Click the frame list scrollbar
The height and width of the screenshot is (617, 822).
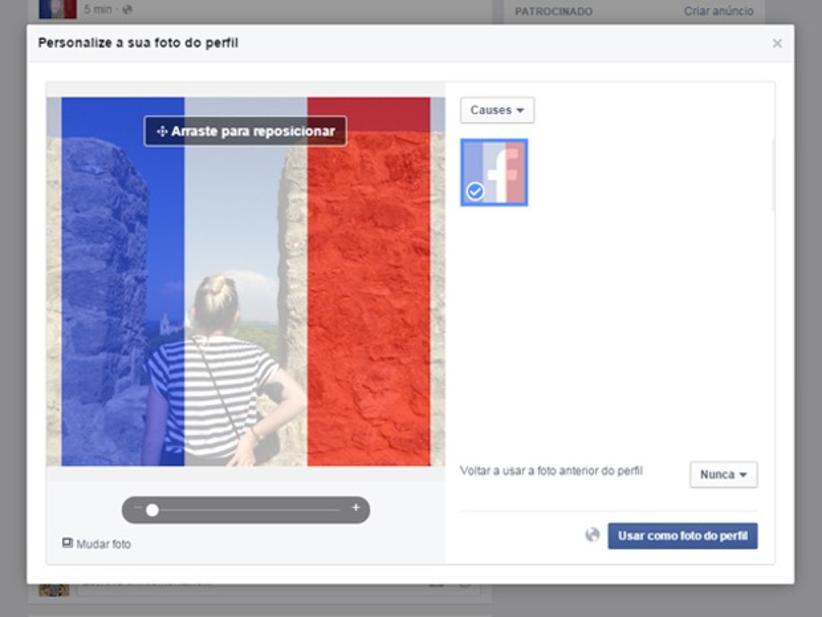coord(772,175)
